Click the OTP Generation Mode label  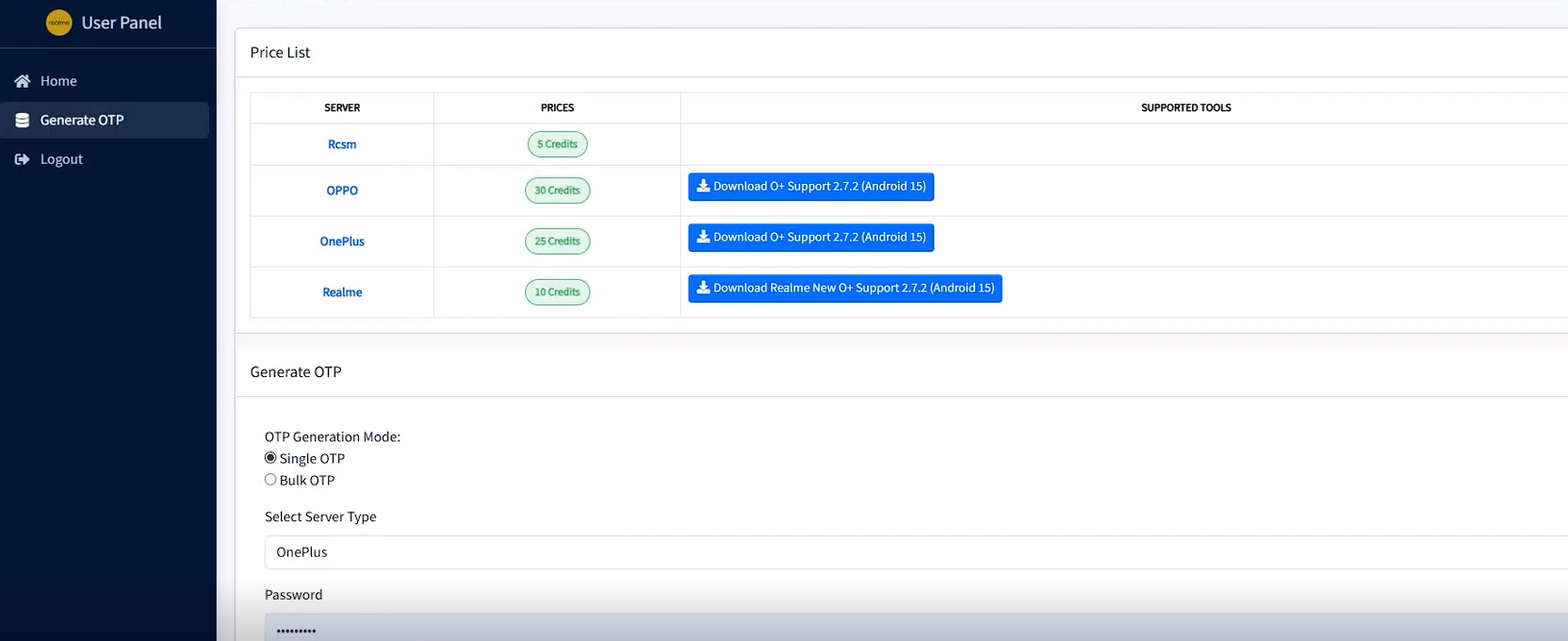click(333, 436)
